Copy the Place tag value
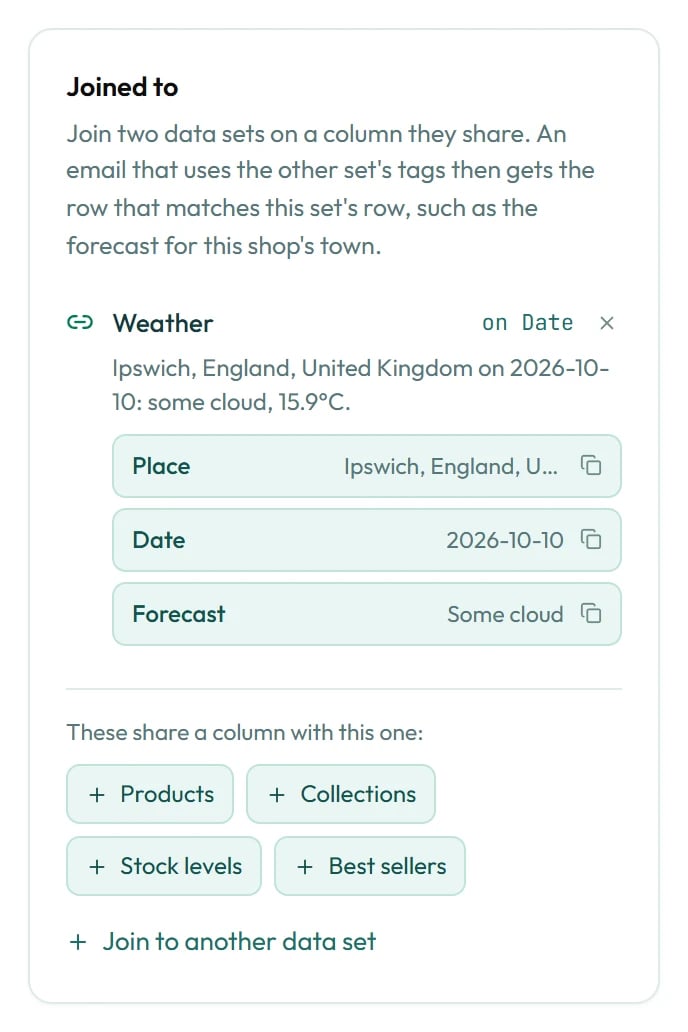The image size is (688, 1032). click(591, 465)
